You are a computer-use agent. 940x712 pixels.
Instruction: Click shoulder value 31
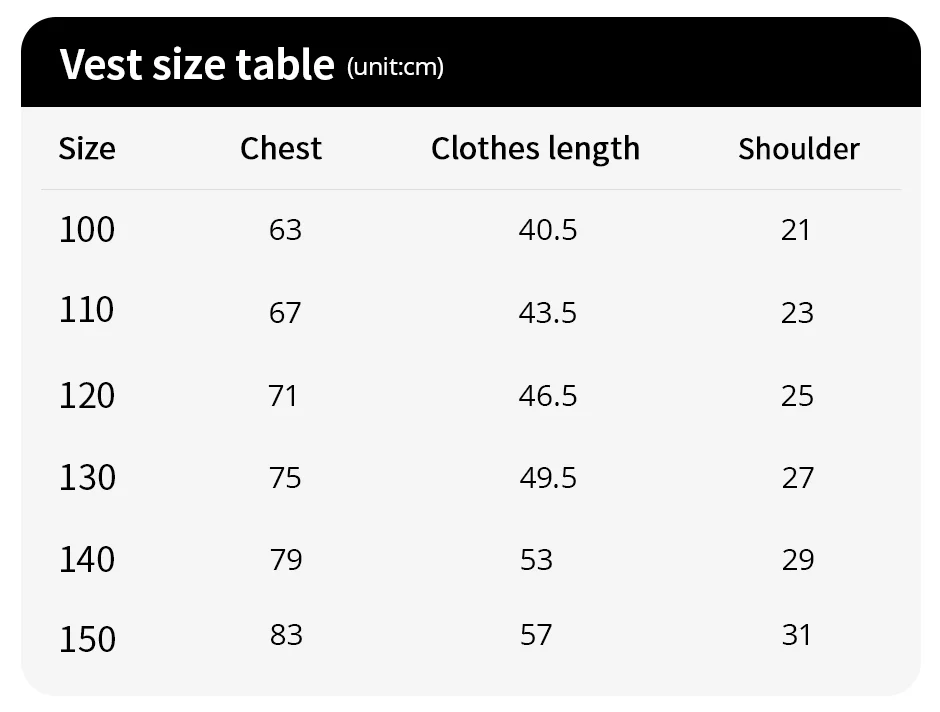click(797, 635)
